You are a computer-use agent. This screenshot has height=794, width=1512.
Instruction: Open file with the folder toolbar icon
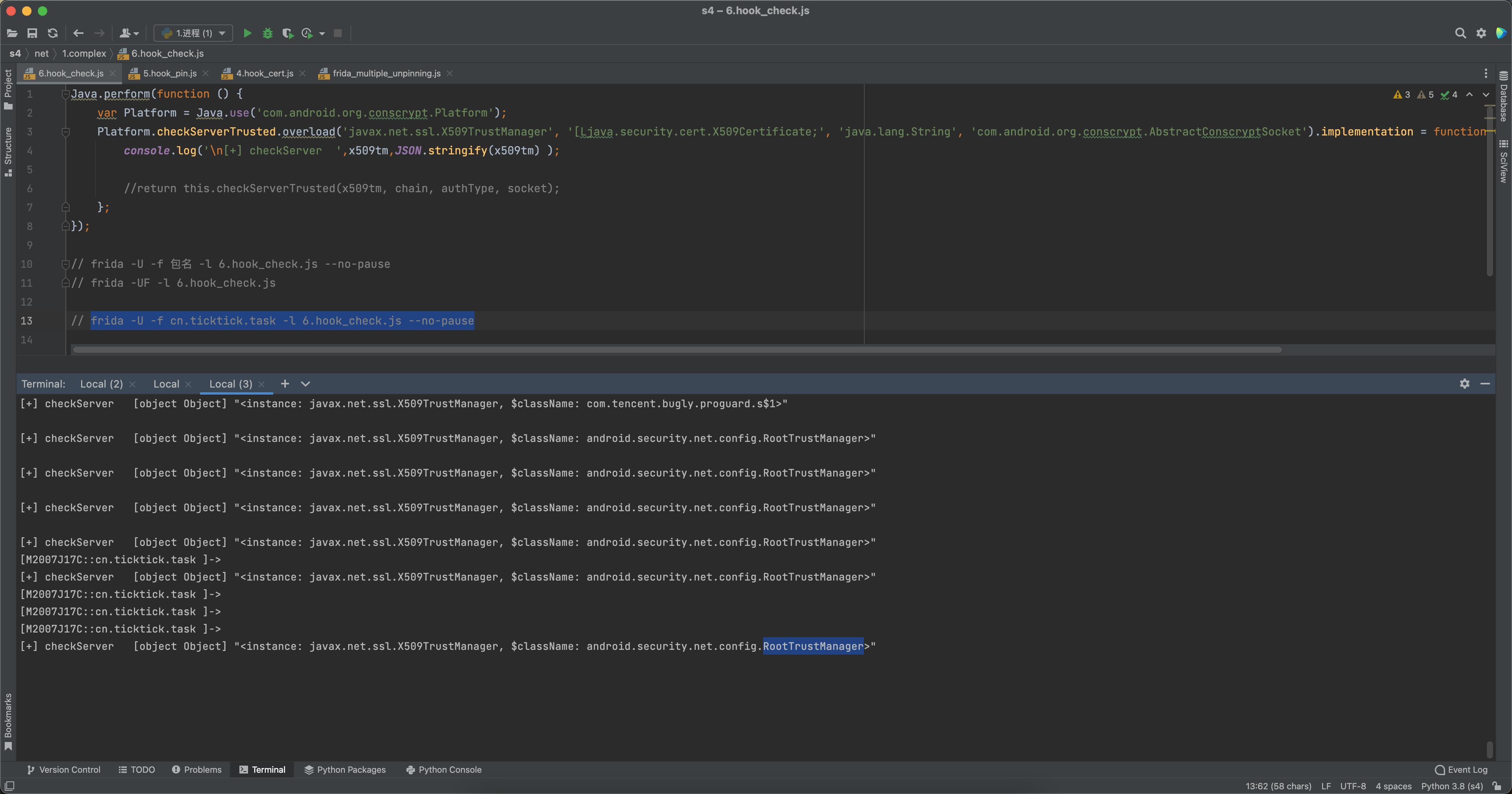[x=12, y=33]
